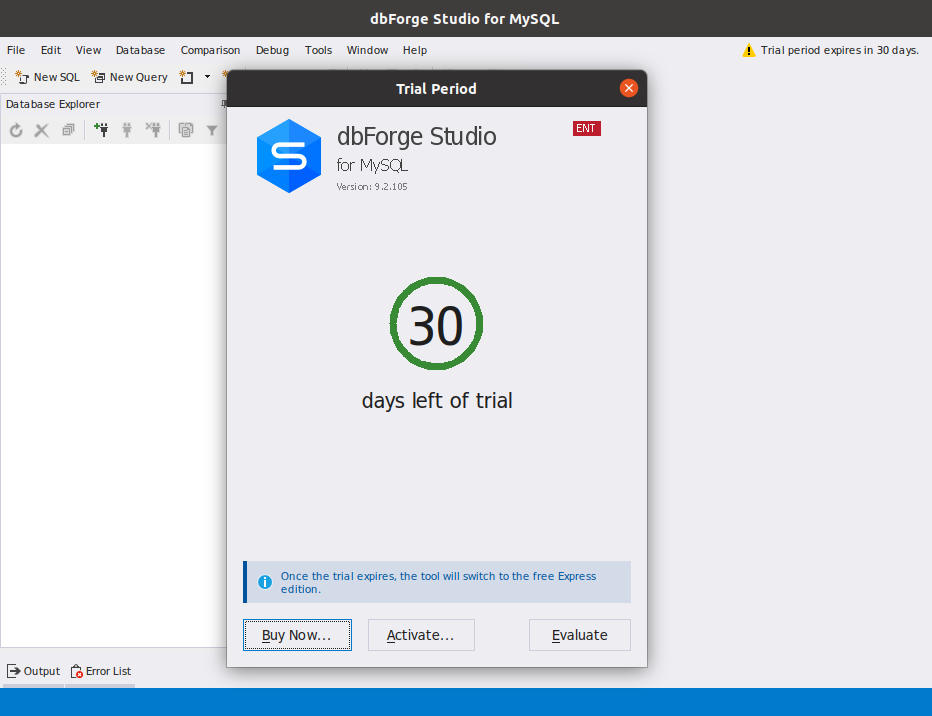The image size is (932, 716).
Task: Open the Comparison menu
Action: click(x=210, y=51)
